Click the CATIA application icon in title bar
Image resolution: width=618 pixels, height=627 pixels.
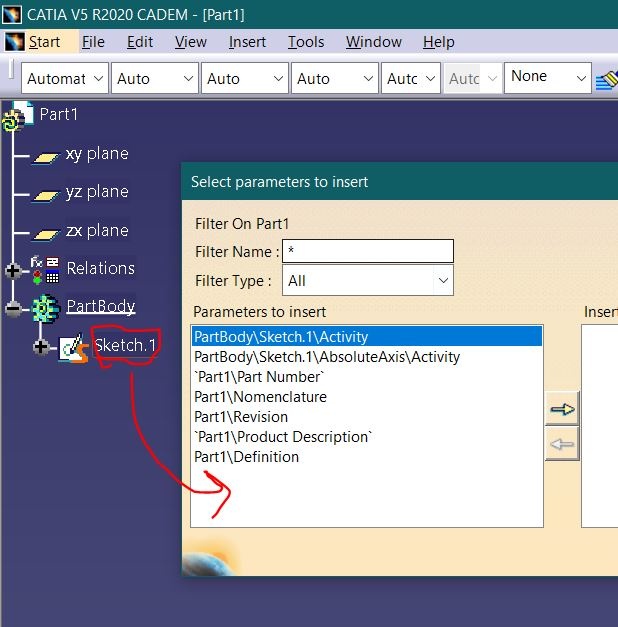12,14
